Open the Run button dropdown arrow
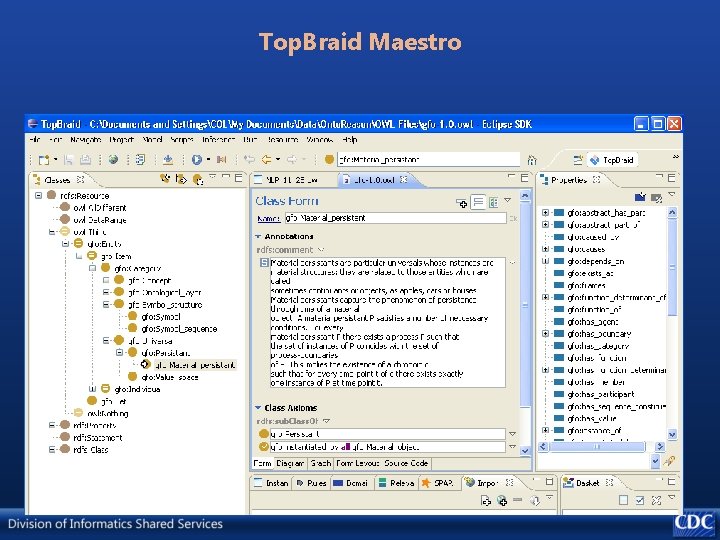Image resolution: width=720 pixels, height=540 pixels. pos(208,159)
